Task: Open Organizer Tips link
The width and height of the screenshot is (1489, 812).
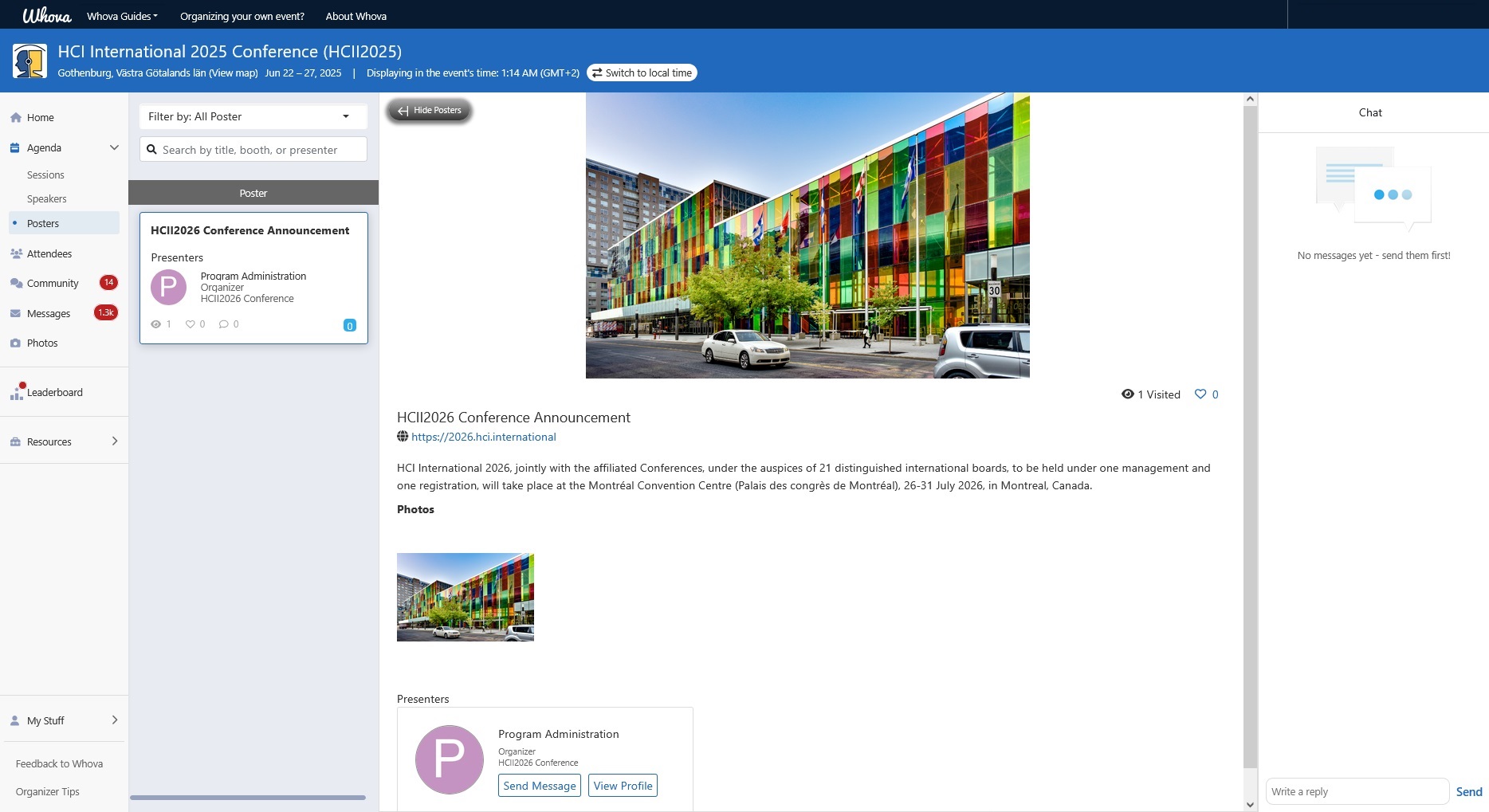Action: tap(48, 791)
